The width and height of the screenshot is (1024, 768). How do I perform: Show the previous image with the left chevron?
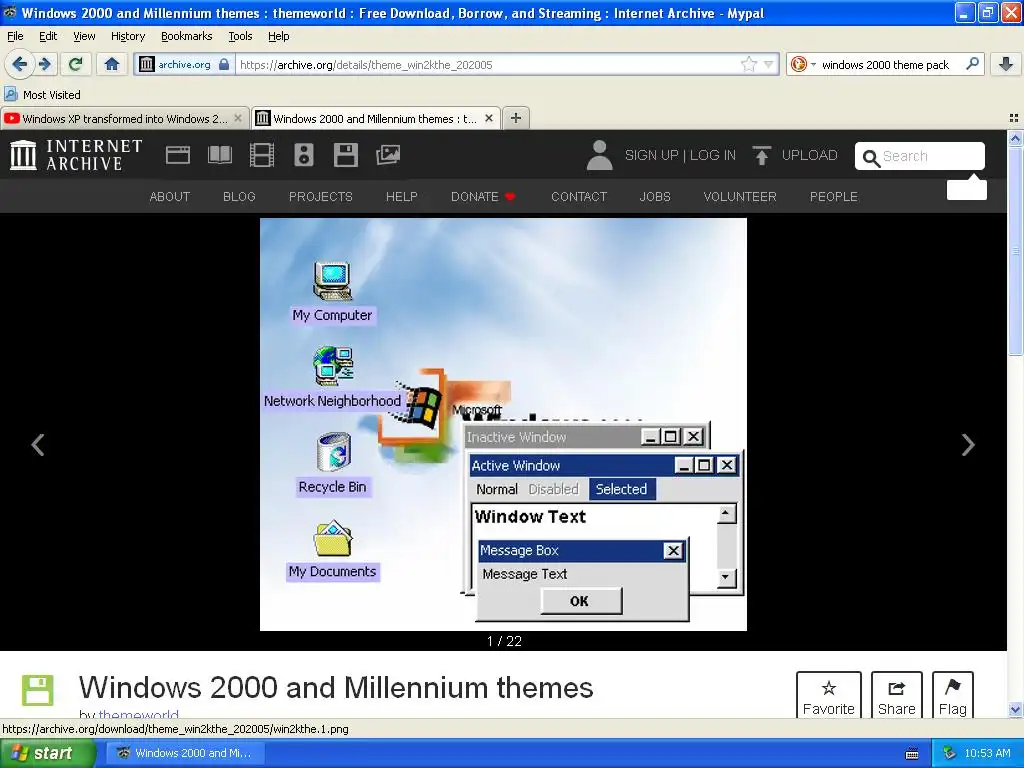pyautogui.click(x=38, y=445)
